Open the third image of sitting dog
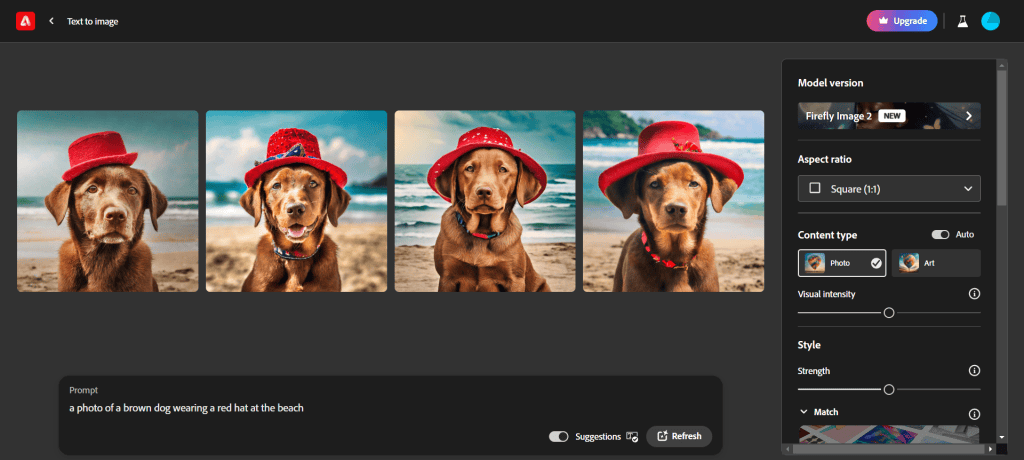 pos(485,201)
